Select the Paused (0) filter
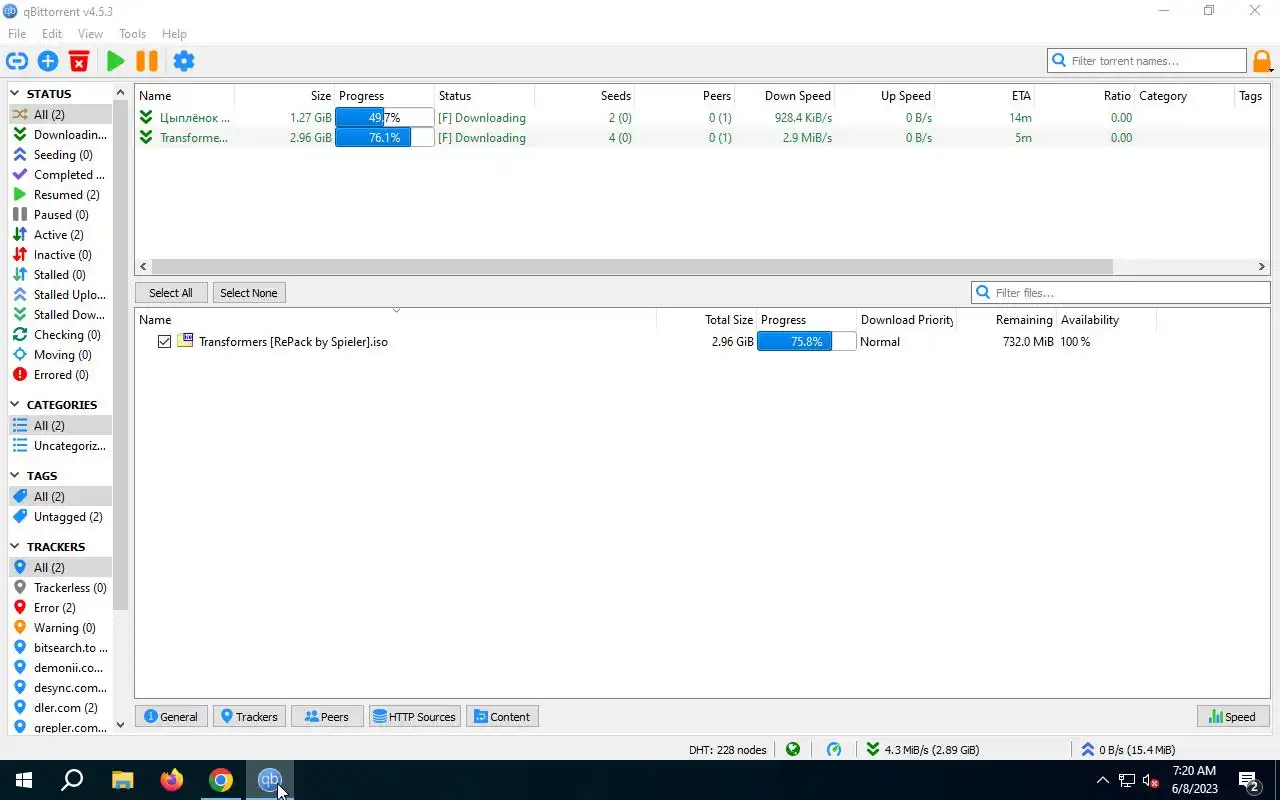The image size is (1280, 800). (60, 215)
